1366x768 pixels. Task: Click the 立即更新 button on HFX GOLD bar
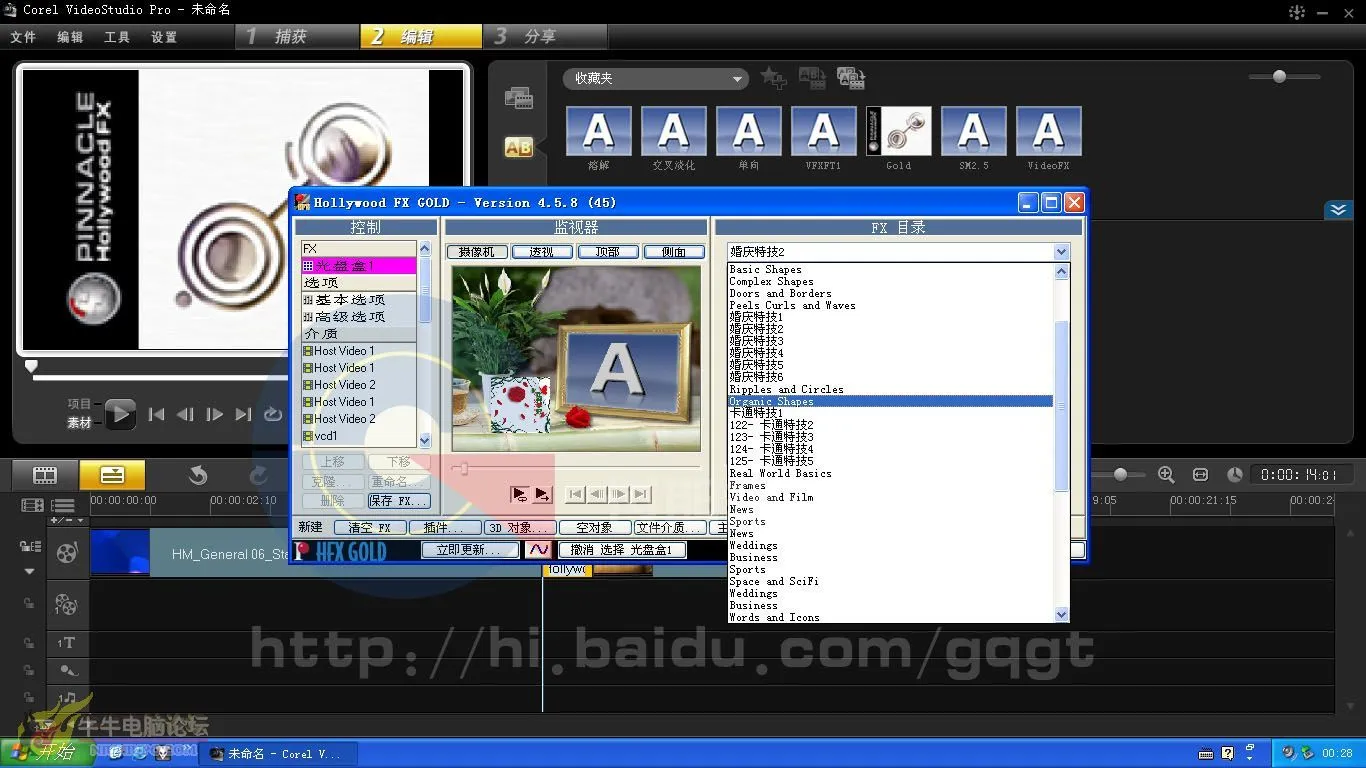470,549
